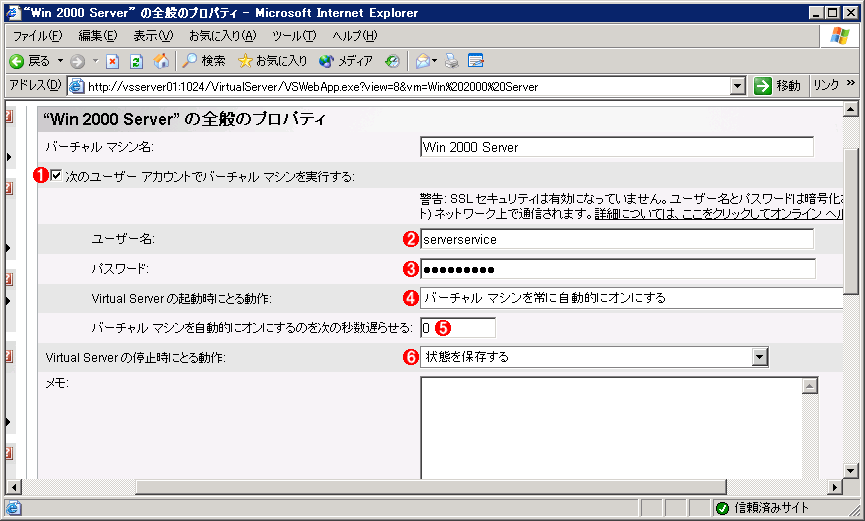Open the ツール(T) menu
Image resolution: width=865 pixels, height=521 pixels.
pos(294,36)
